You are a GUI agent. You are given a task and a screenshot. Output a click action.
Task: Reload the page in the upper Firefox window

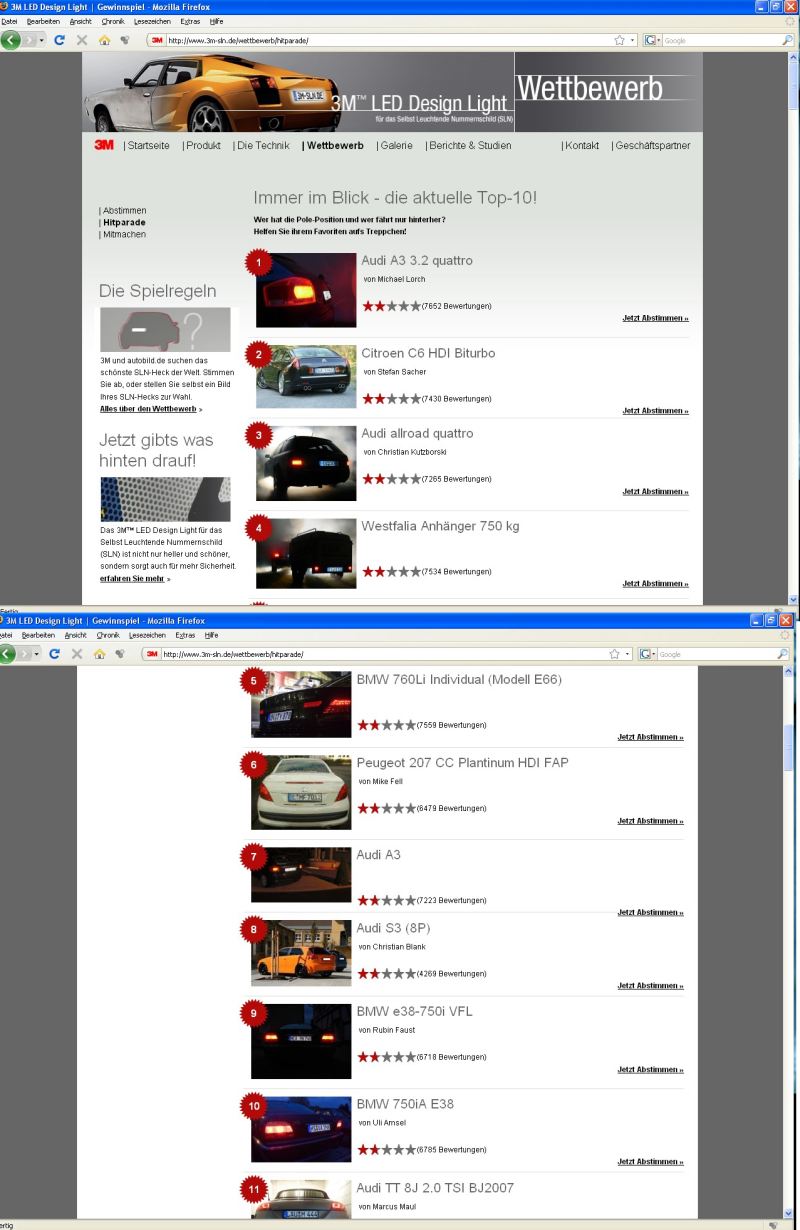pos(61,40)
